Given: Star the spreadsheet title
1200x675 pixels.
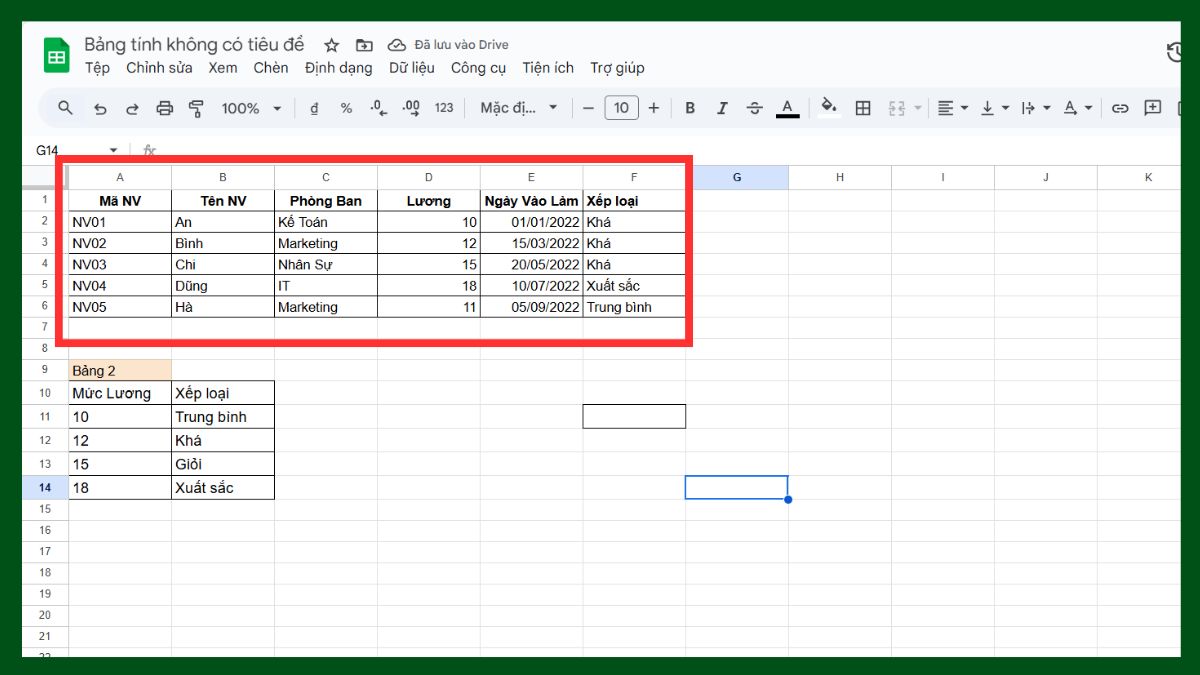Looking at the screenshot, I should point(330,44).
